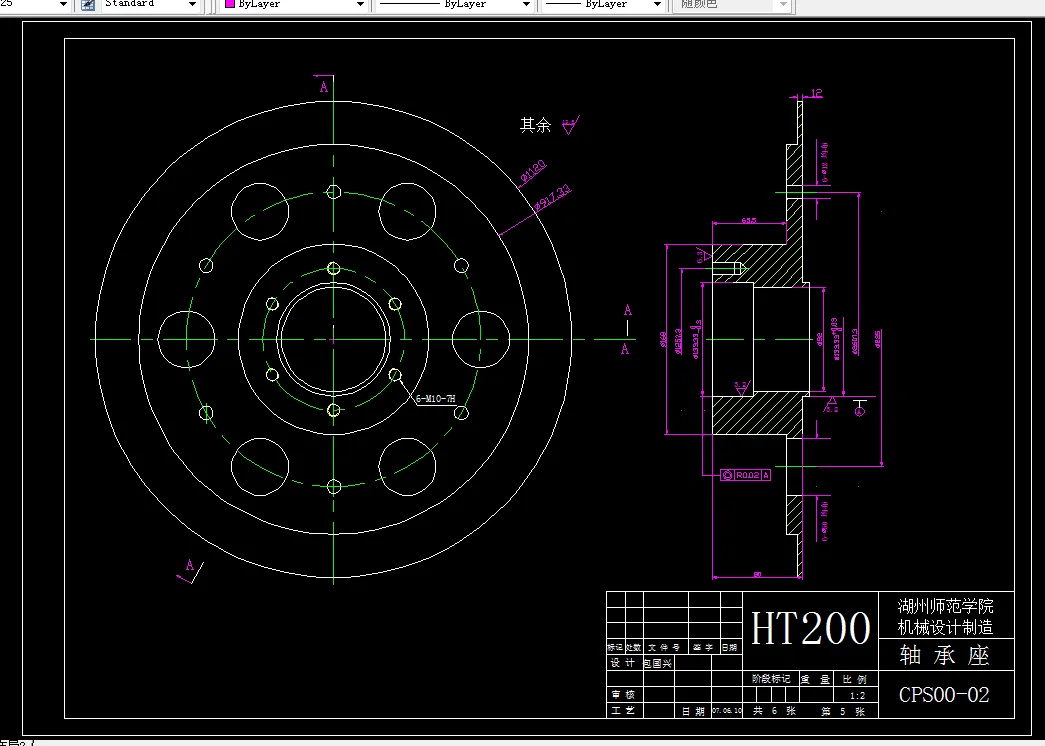Select the date value 07.06.10
The width and height of the screenshot is (1045, 746).
[x=726, y=711]
